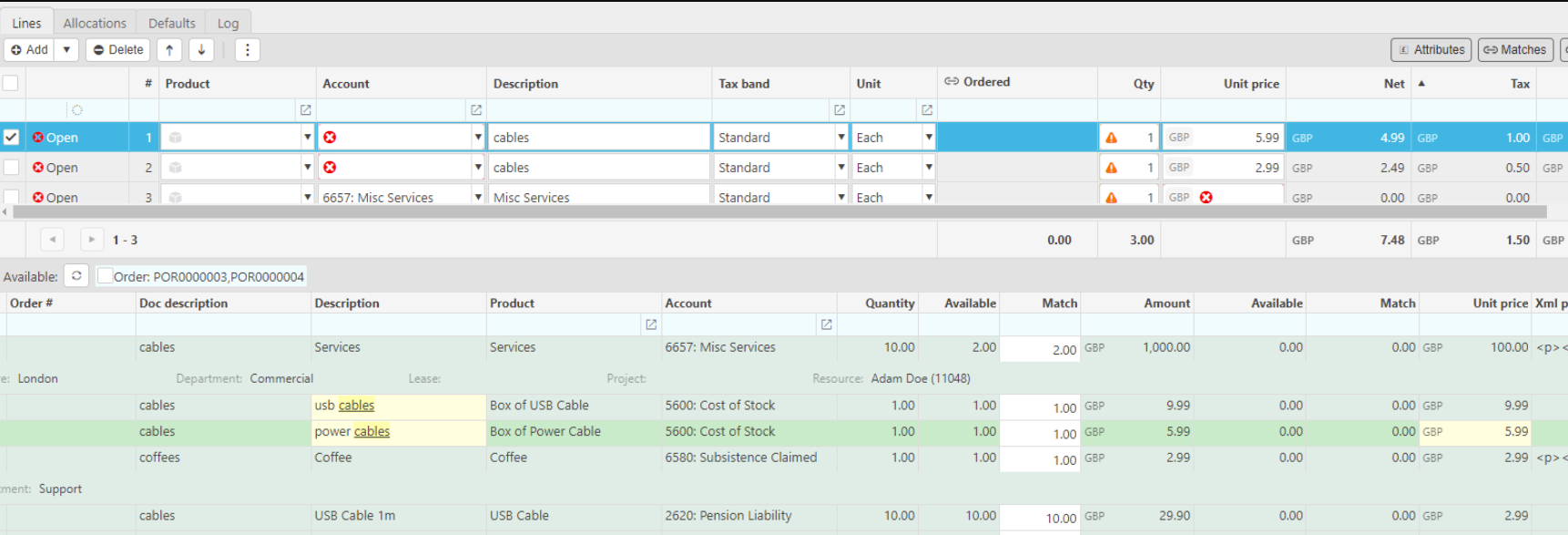Viewport: 1568px width, 535px height.
Task: Click the Box of Power Cable product cell
Action: (x=574, y=432)
